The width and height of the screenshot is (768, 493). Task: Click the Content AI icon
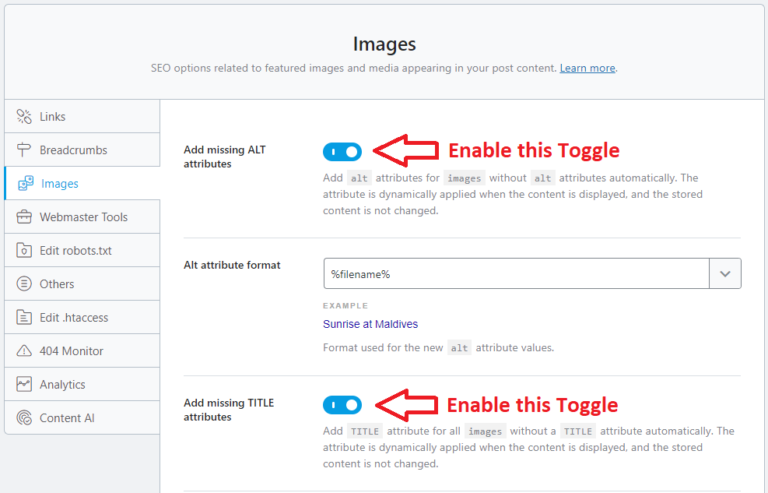pos(25,418)
